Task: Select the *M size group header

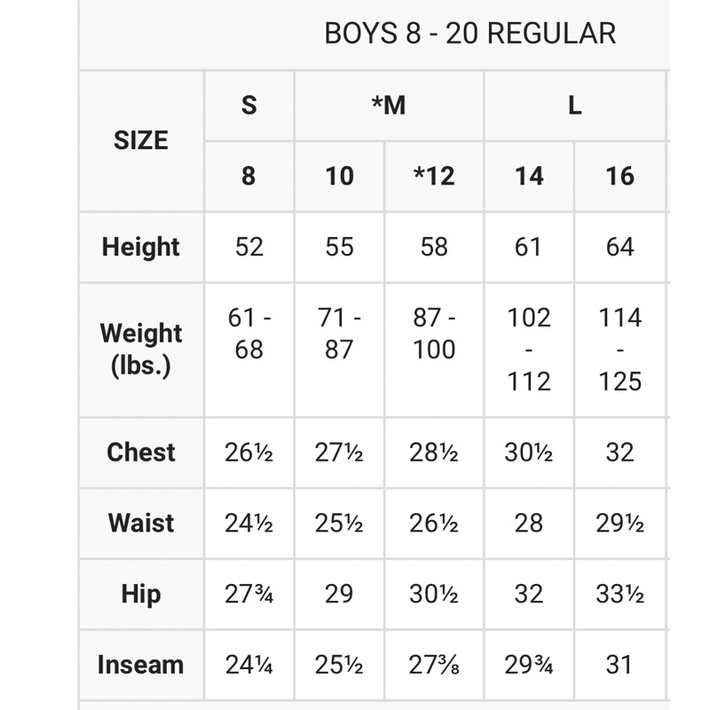Action: (388, 105)
